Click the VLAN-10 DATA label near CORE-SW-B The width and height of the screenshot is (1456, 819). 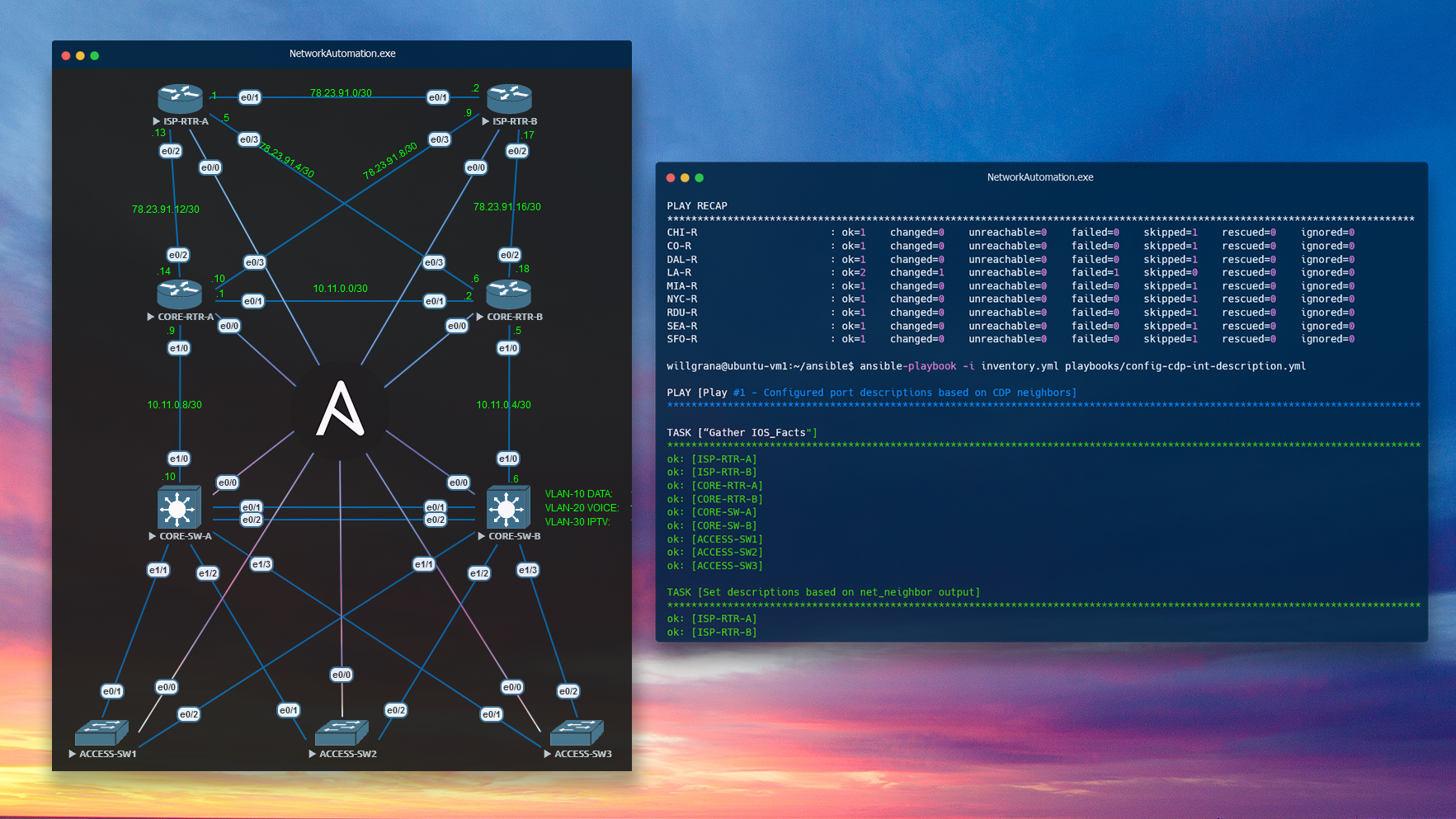(x=578, y=493)
